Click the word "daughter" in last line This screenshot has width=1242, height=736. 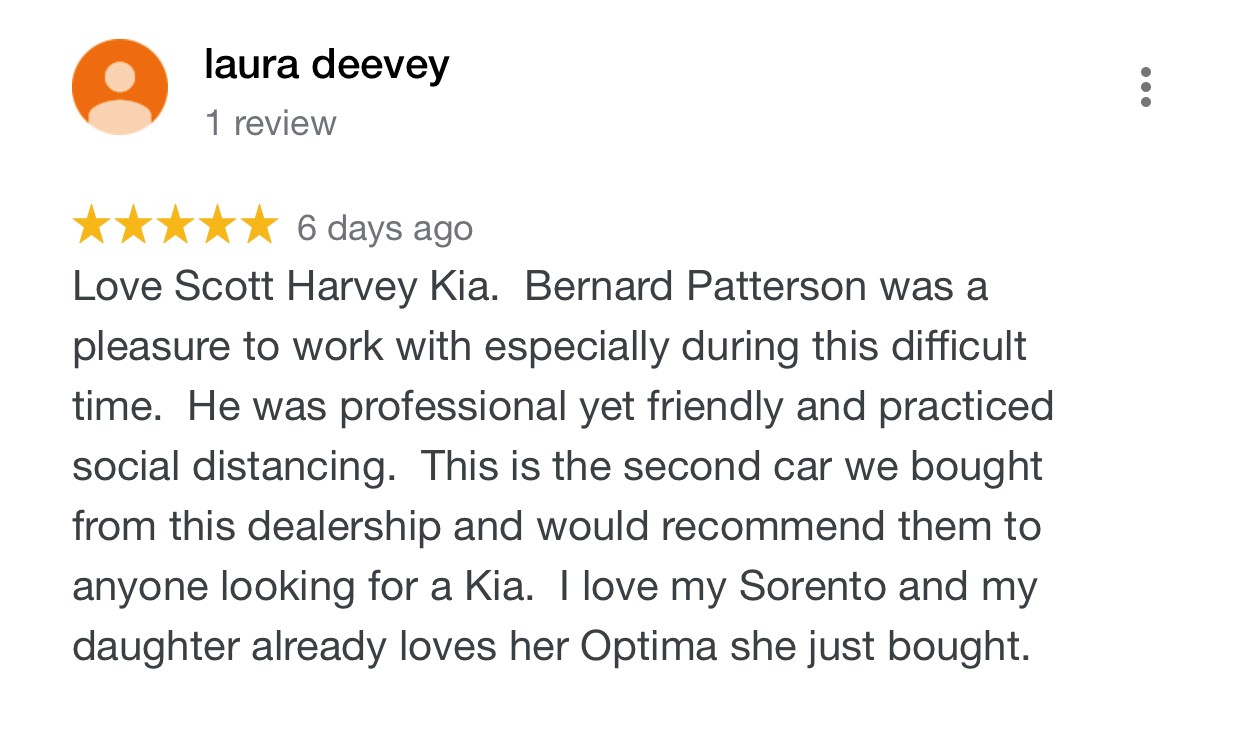tap(156, 647)
